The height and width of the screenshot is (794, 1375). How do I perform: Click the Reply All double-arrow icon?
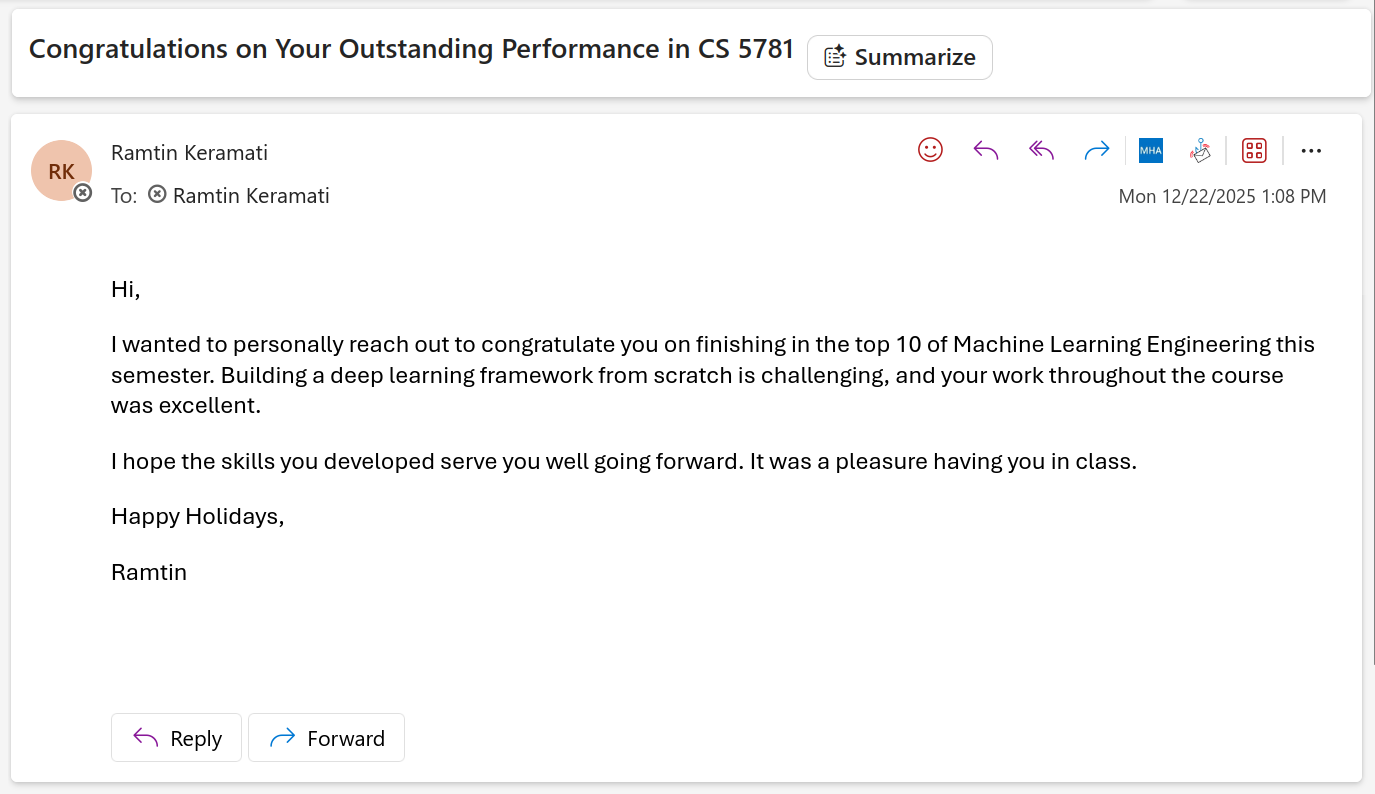(x=1042, y=150)
